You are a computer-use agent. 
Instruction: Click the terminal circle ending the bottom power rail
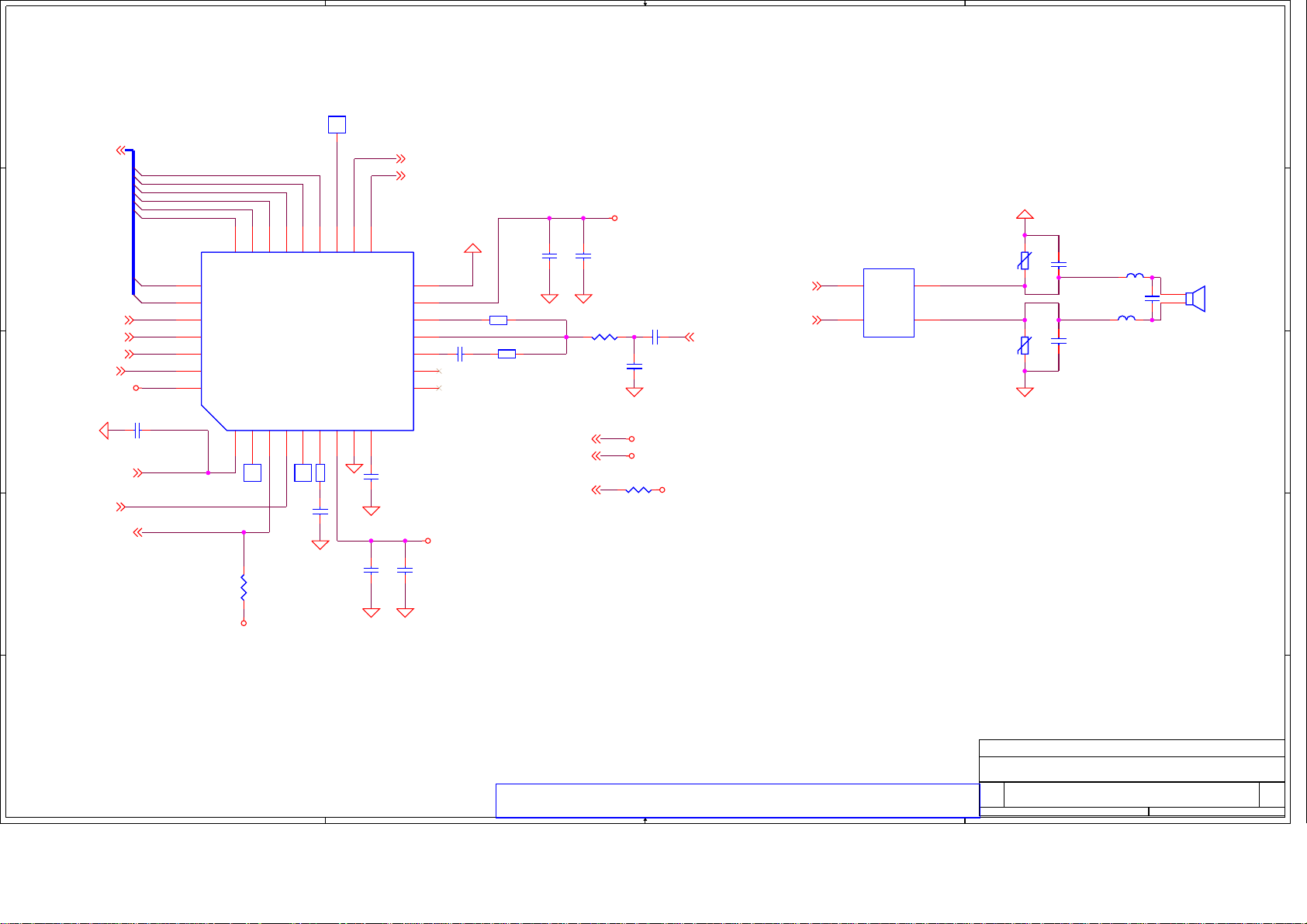427,541
